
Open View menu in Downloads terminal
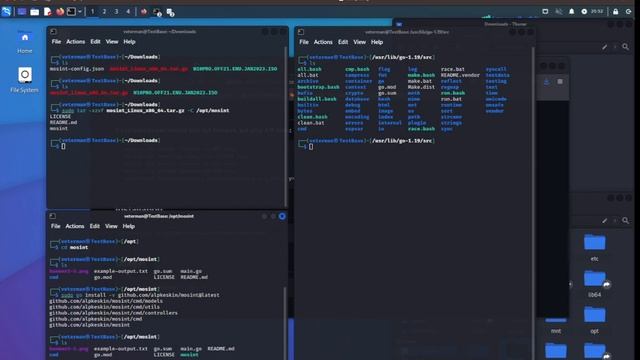point(112,42)
